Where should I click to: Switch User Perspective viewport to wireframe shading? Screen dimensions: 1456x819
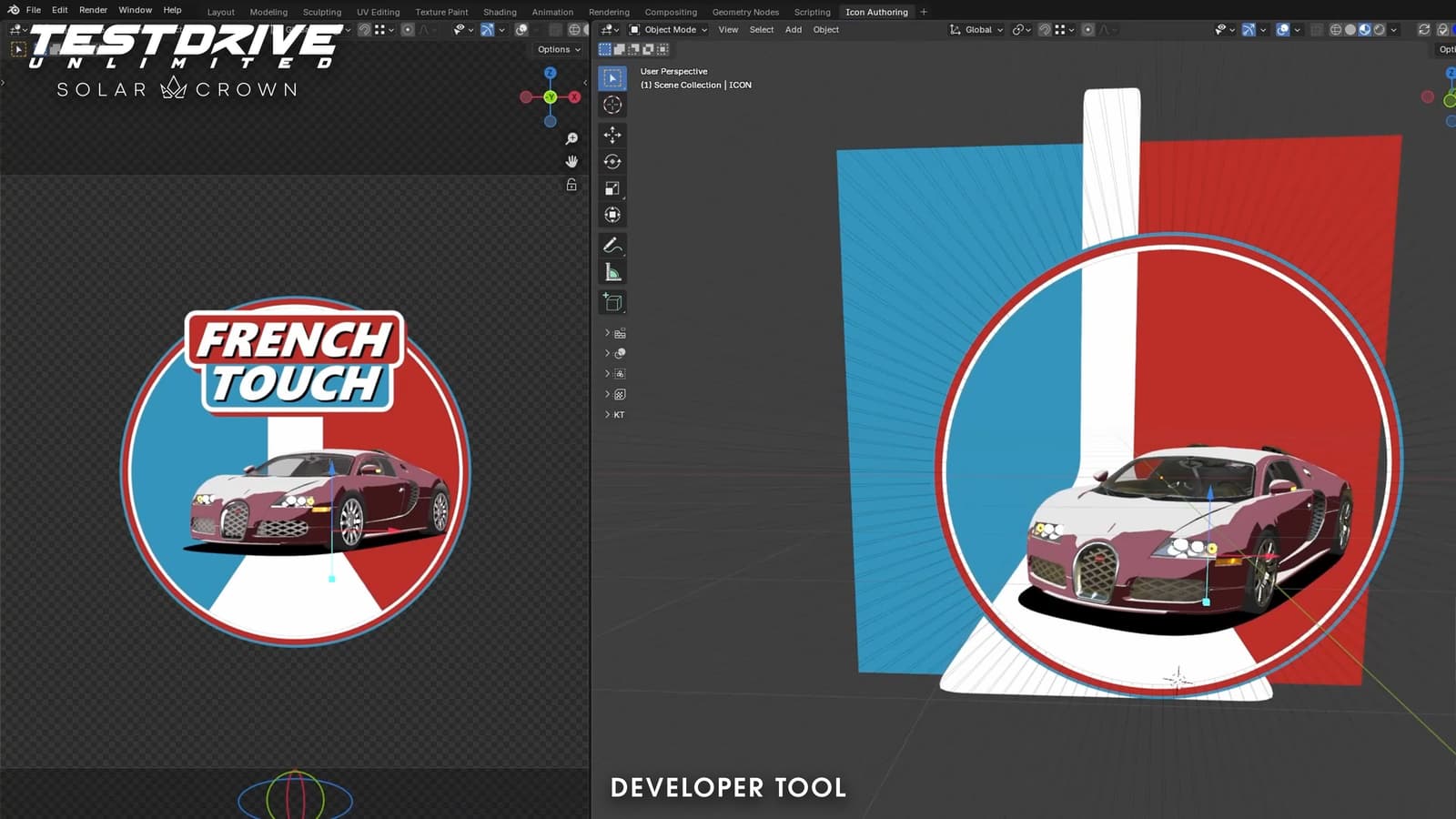pyautogui.click(x=1336, y=29)
